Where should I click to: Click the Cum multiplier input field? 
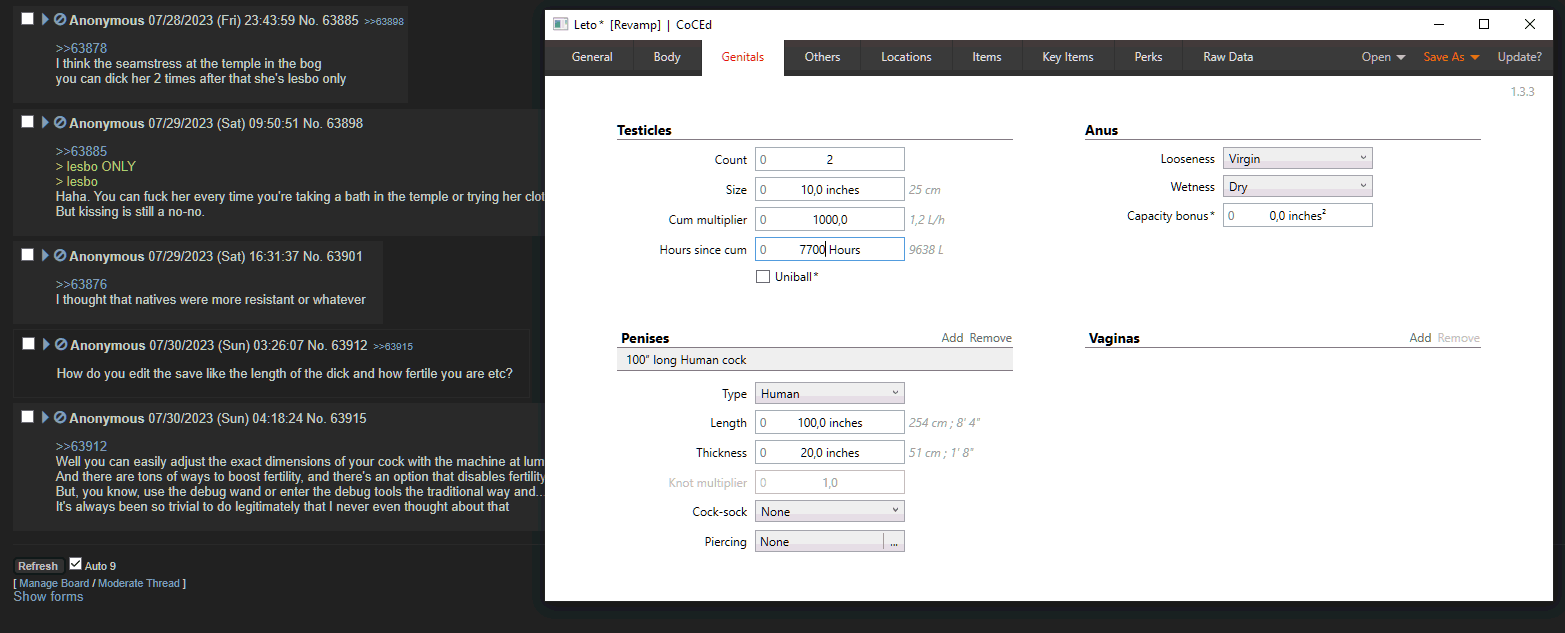(829, 220)
